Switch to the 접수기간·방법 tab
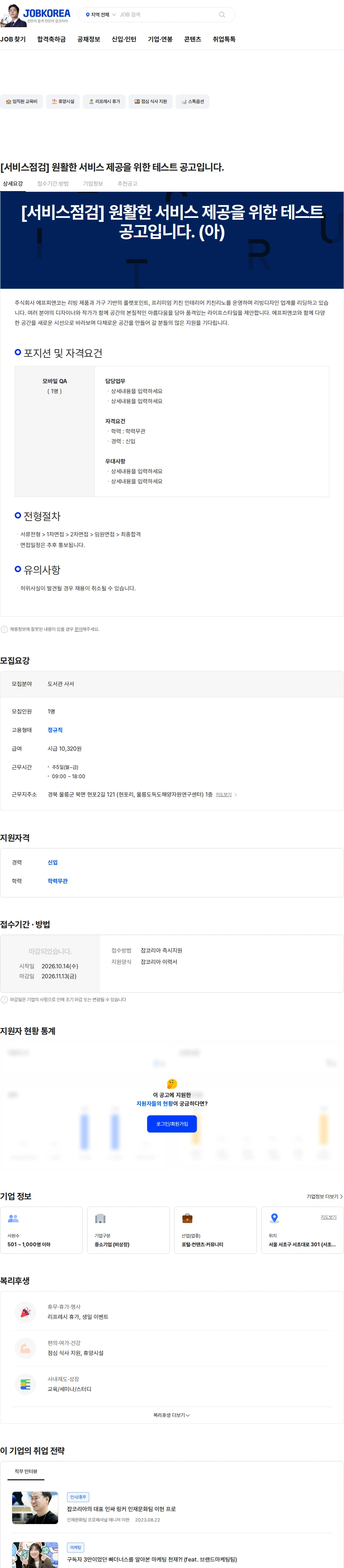The width and height of the screenshot is (344, 1568). coord(53,183)
